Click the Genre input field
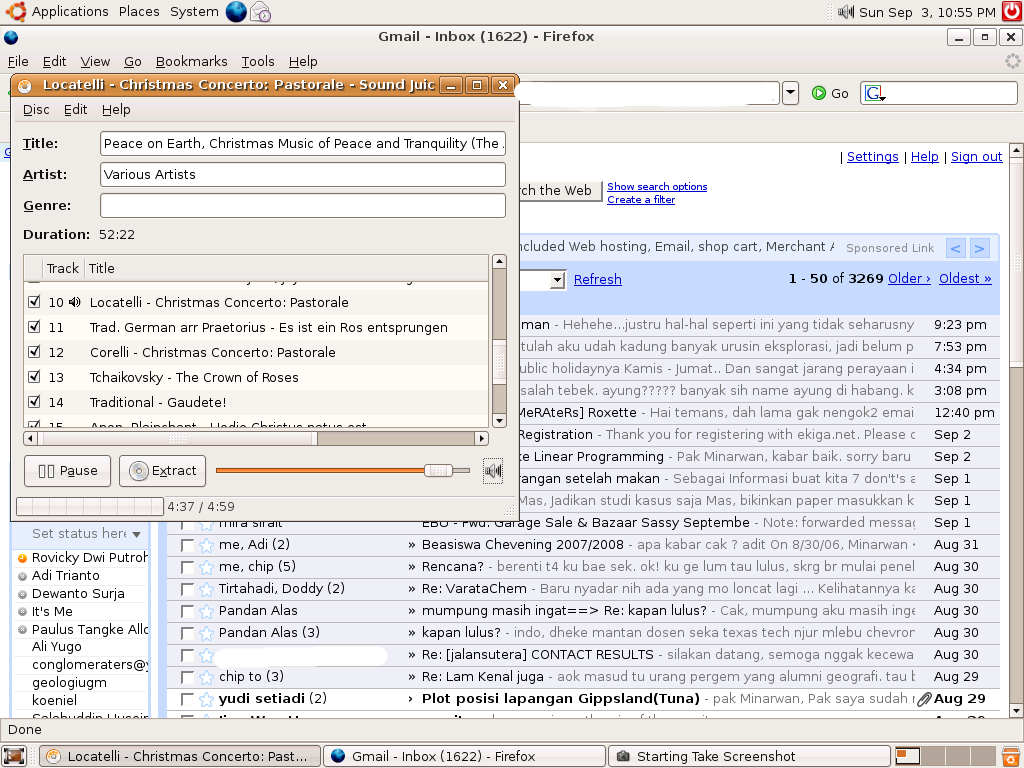Screen dimensions: 1024x768 [x=303, y=206]
